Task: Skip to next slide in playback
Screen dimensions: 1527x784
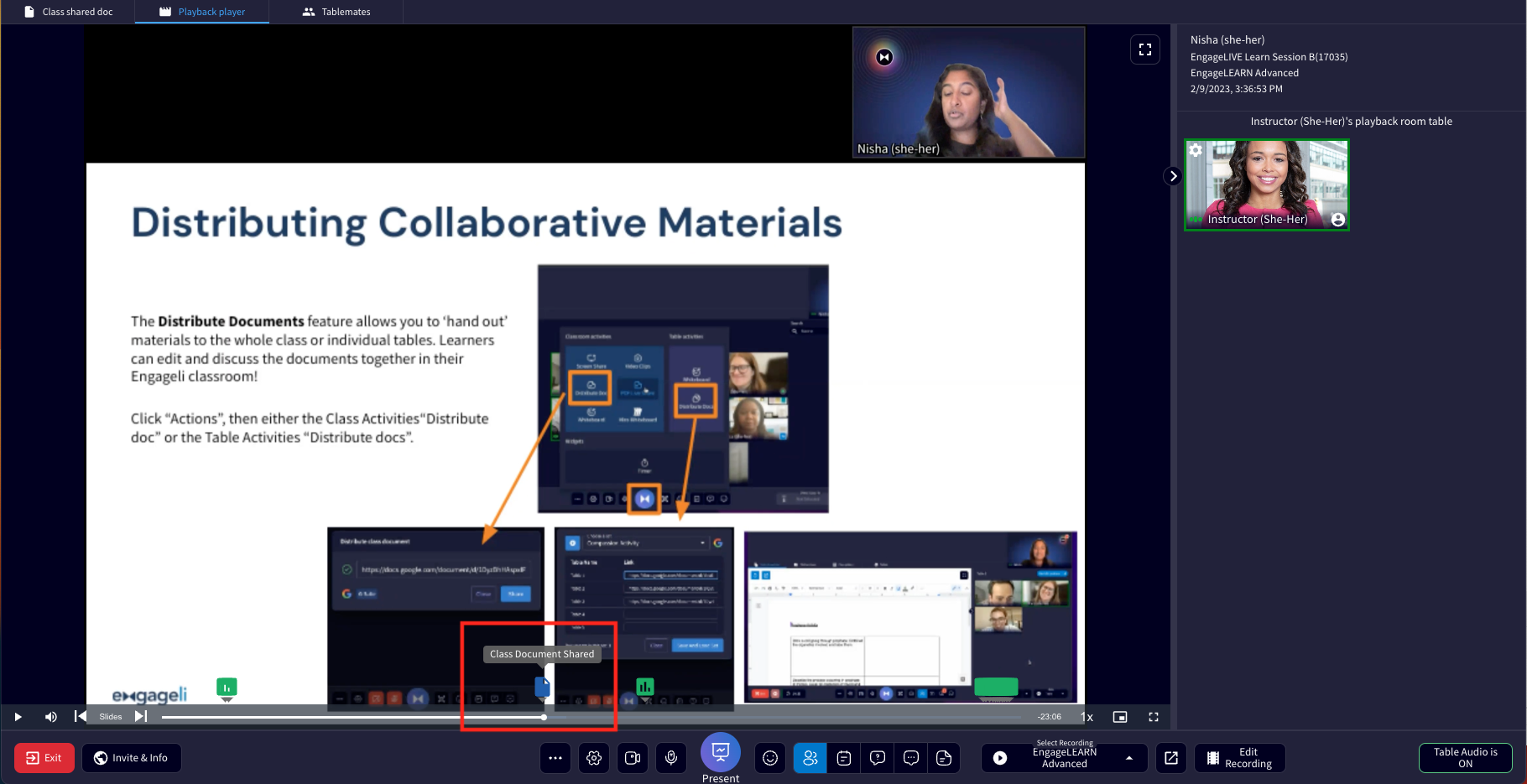Action: (x=141, y=717)
